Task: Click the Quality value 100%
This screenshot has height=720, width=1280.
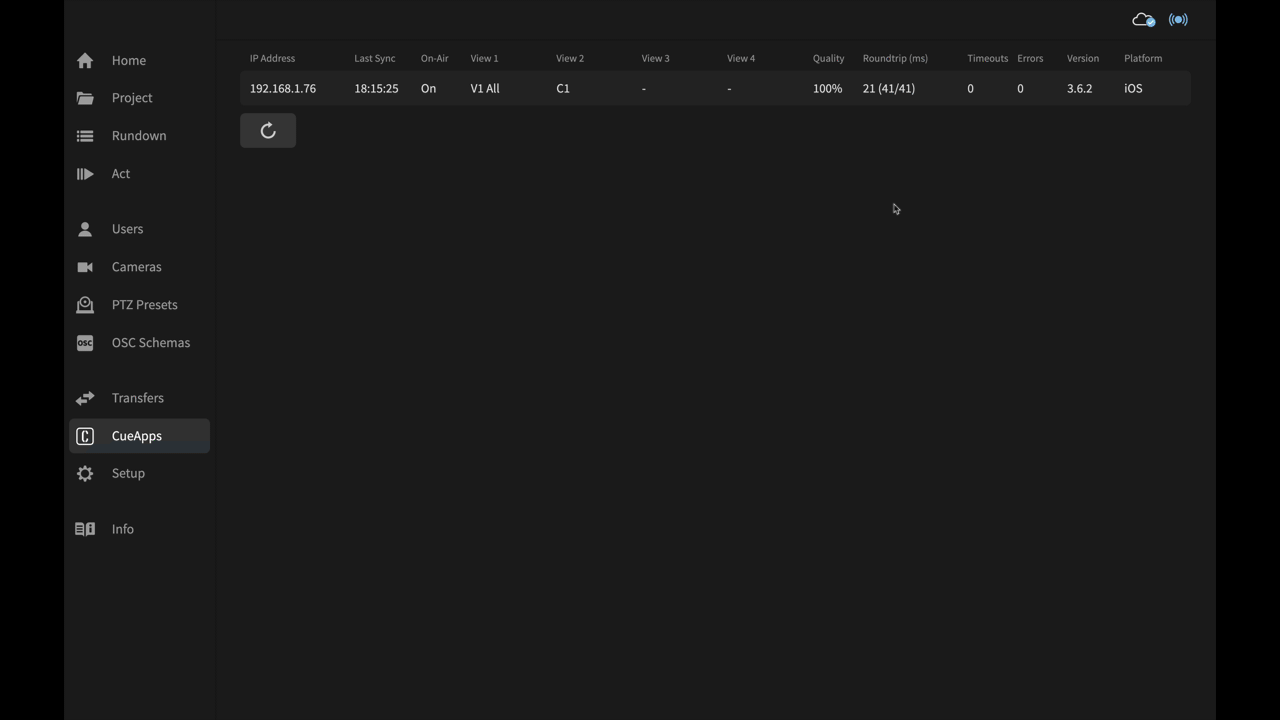Action: tap(827, 89)
